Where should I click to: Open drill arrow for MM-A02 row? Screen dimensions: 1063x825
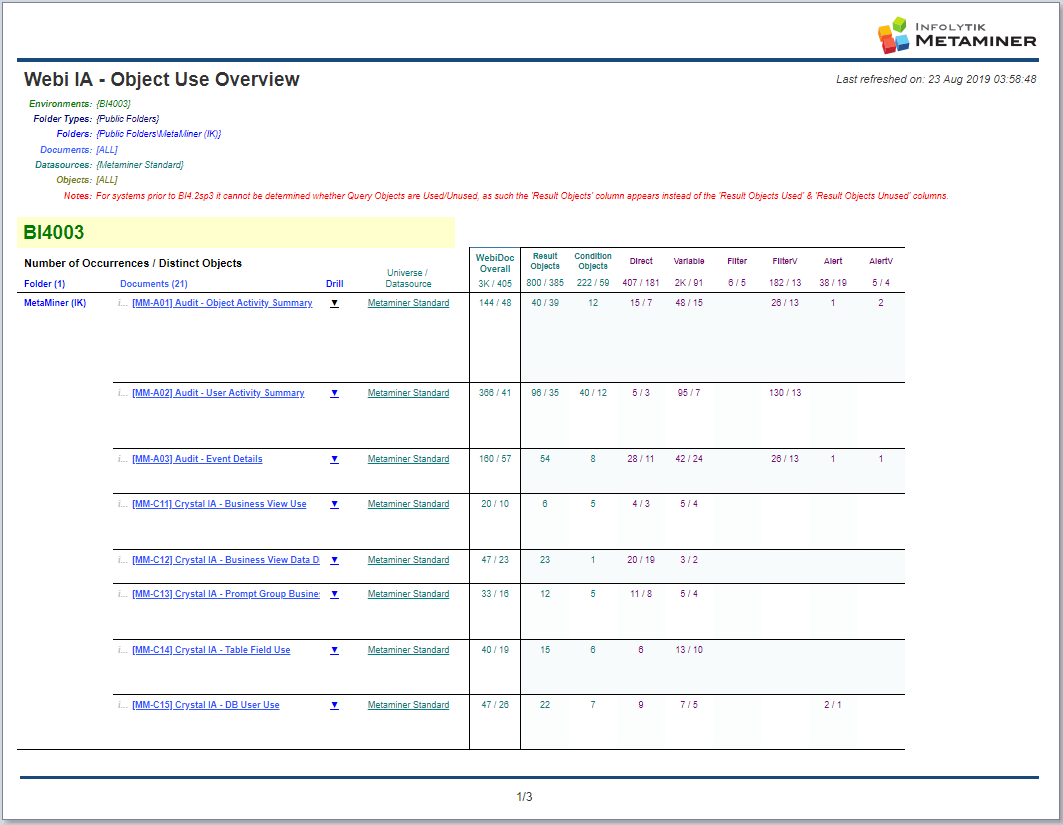[334, 393]
